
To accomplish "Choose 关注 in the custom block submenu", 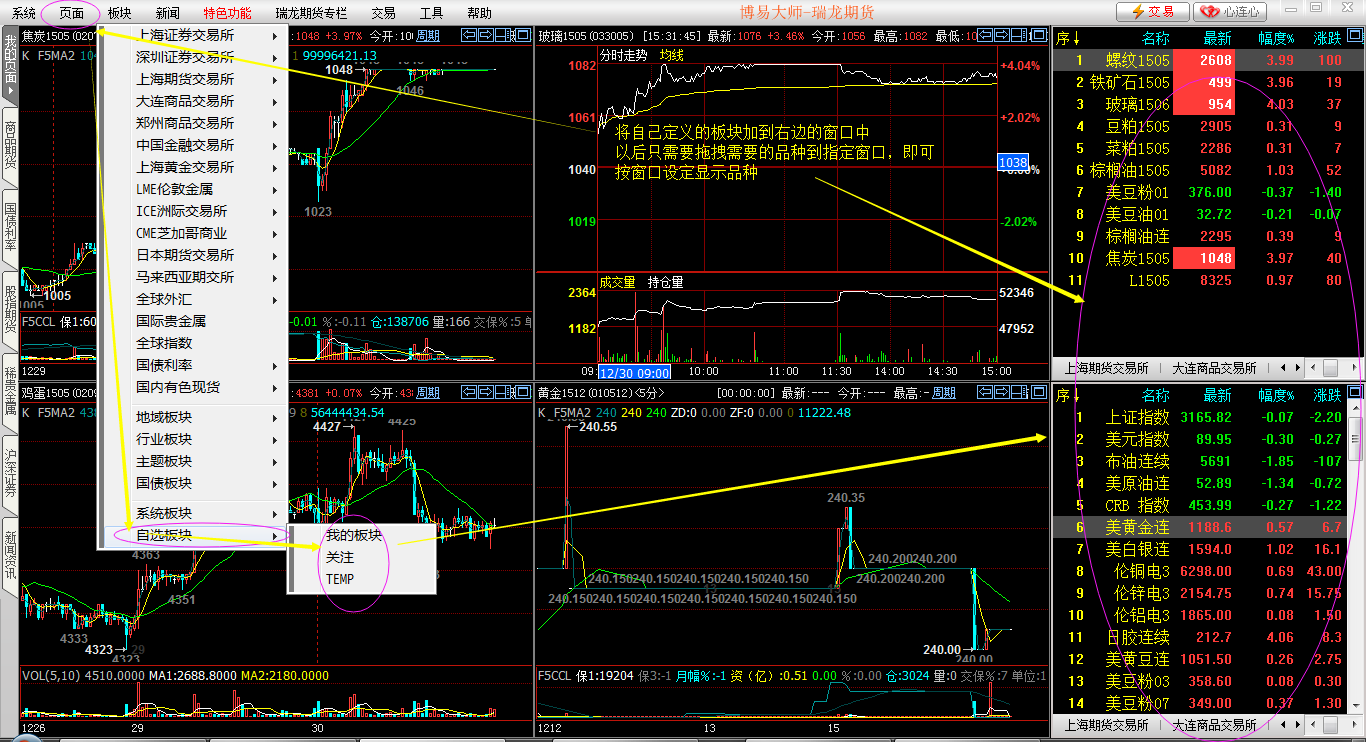I will (340, 557).
